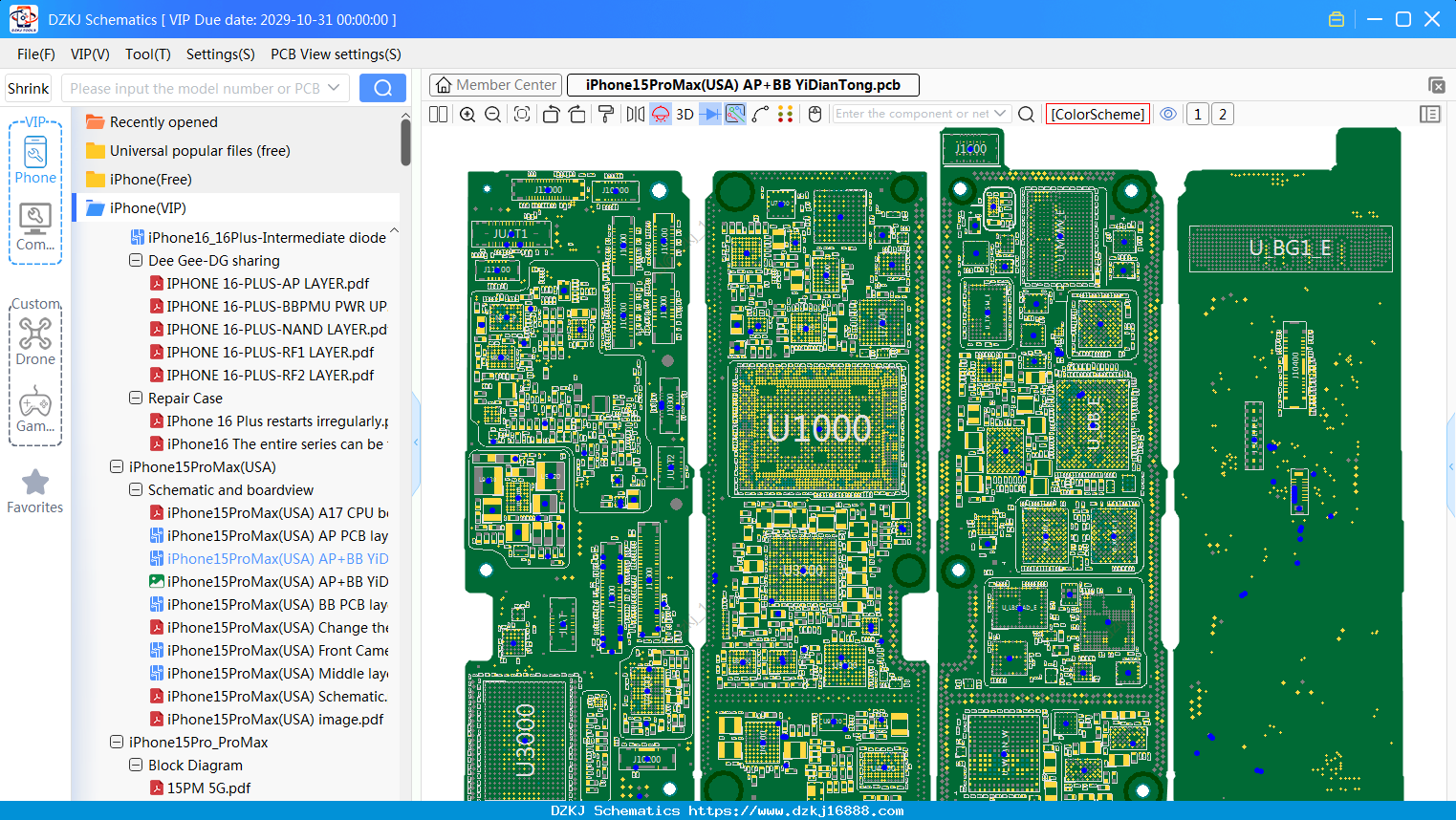Toggle the diode mode icon
This screenshot has height=820, width=1456.
(710, 115)
